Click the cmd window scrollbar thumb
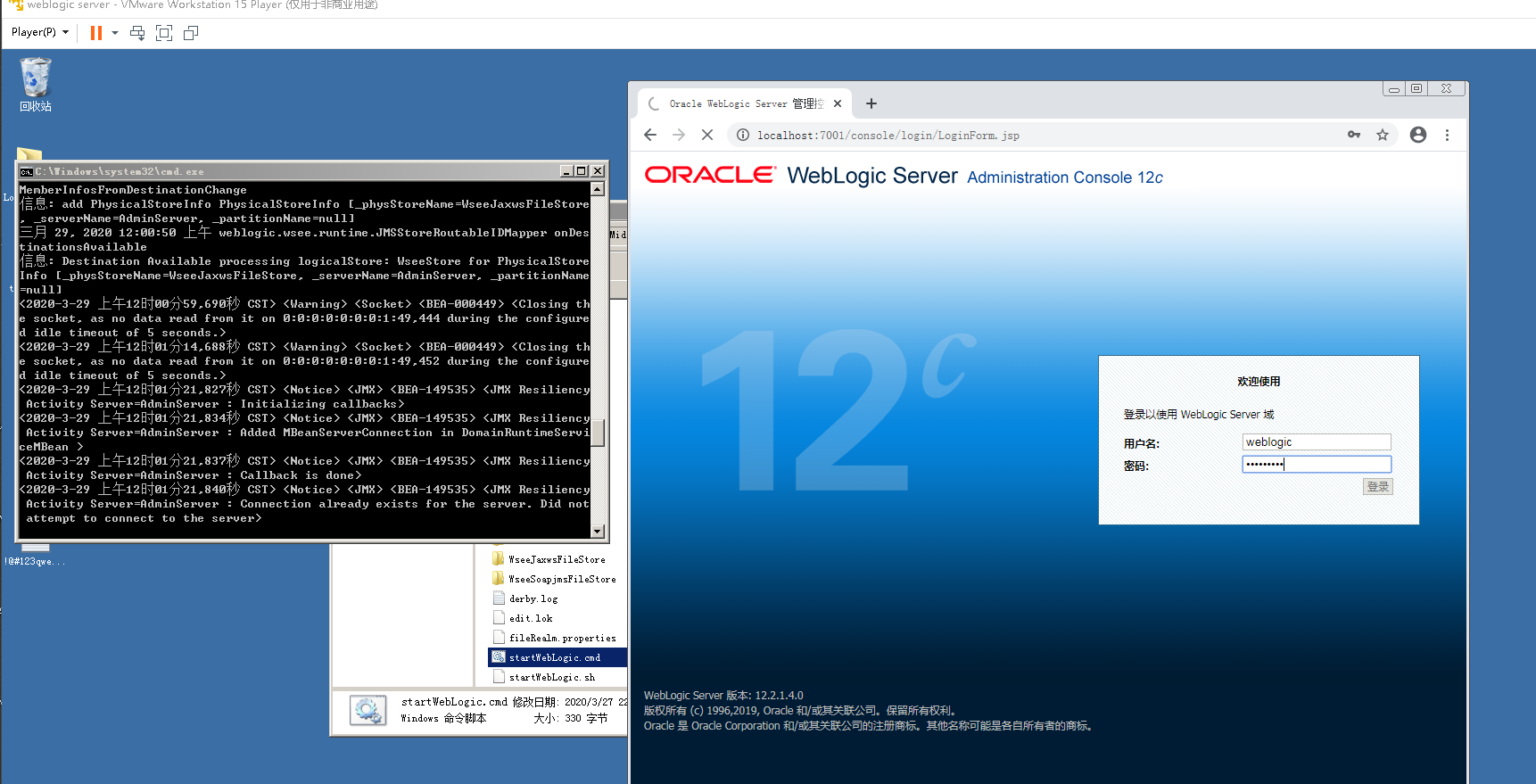This screenshot has width=1536, height=784. [x=598, y=433]
